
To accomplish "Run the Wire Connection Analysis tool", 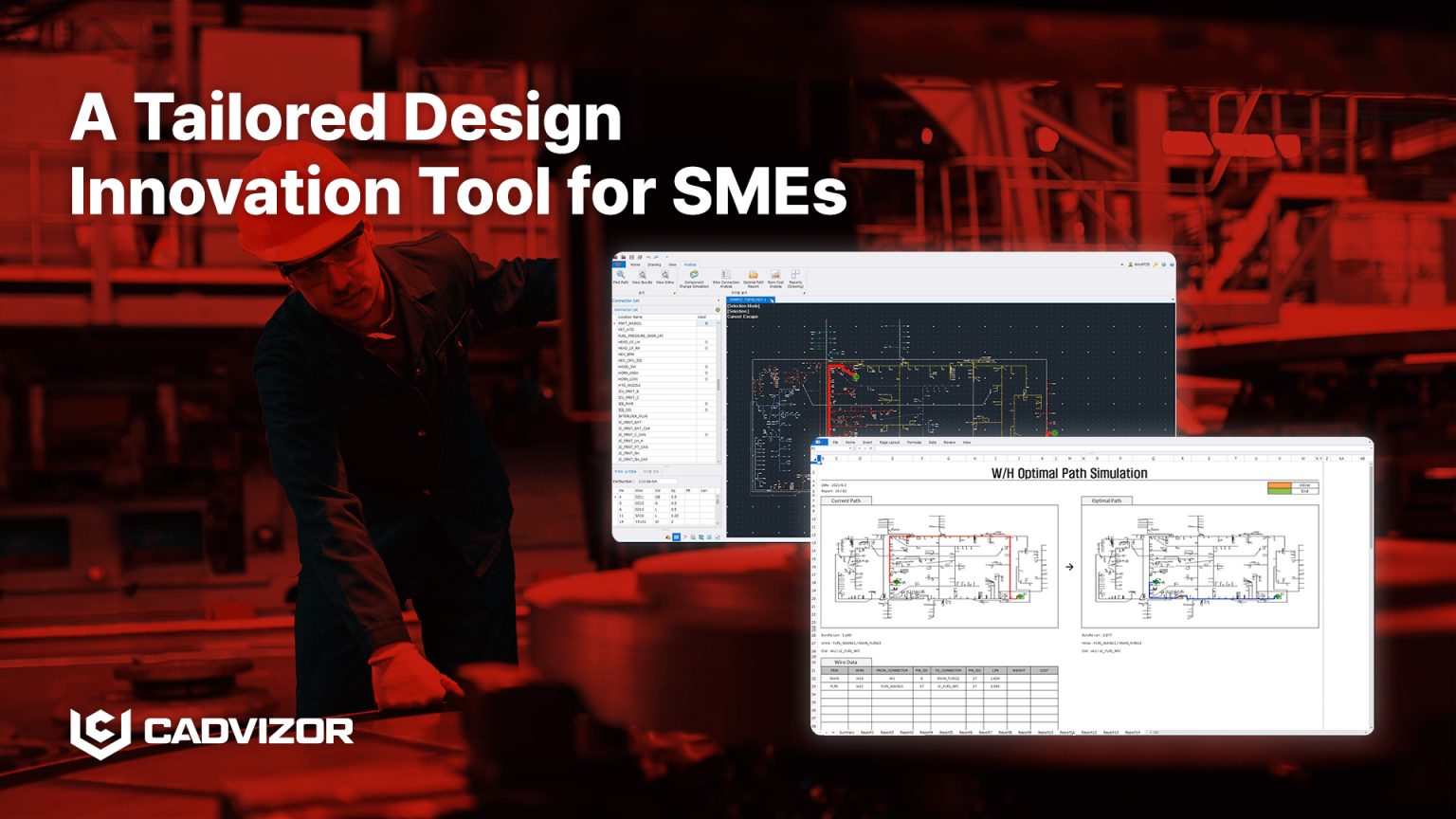I will click(726, 277).
